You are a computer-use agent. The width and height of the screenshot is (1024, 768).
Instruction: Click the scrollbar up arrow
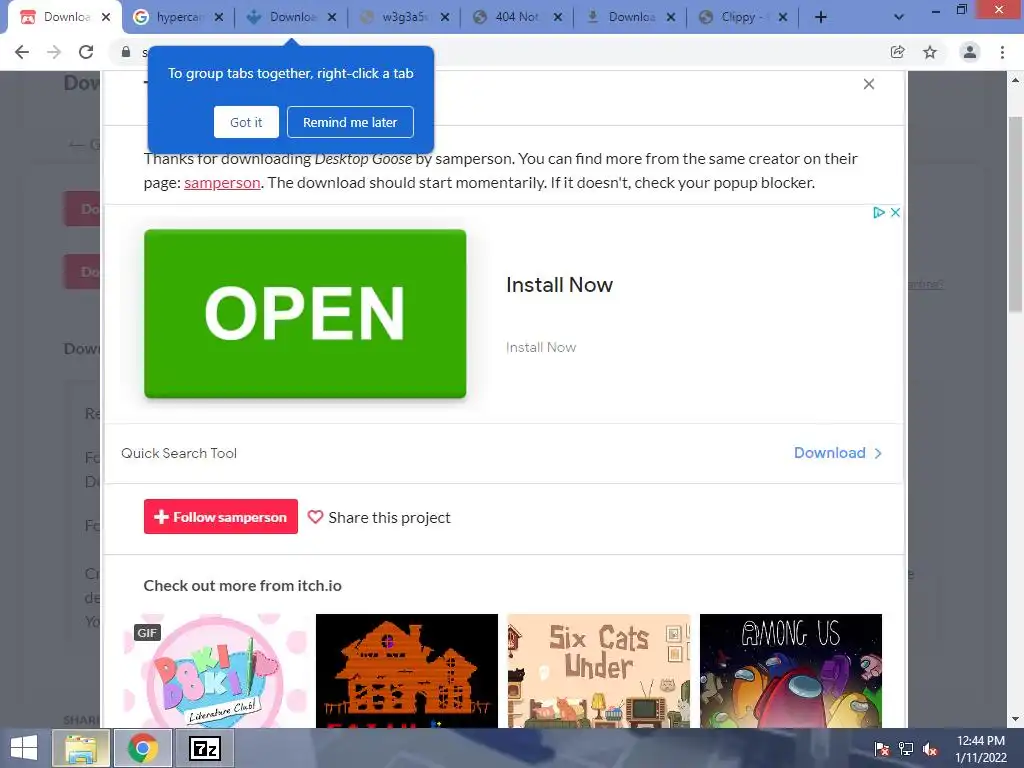point(1015,80)
